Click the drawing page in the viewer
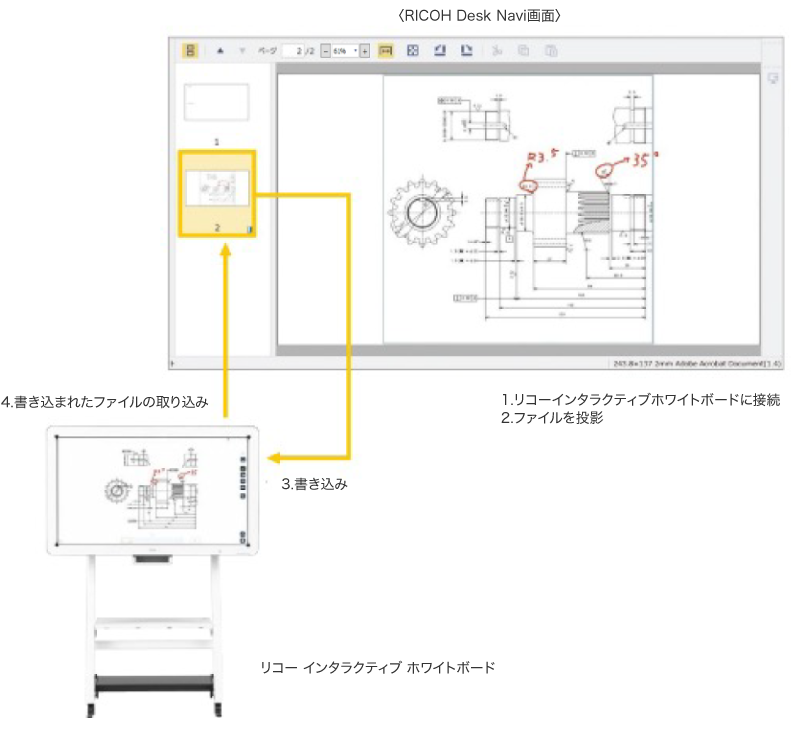The width and height of the screenshot is (800, 740). pyautogui.click(x=518, y=209)
